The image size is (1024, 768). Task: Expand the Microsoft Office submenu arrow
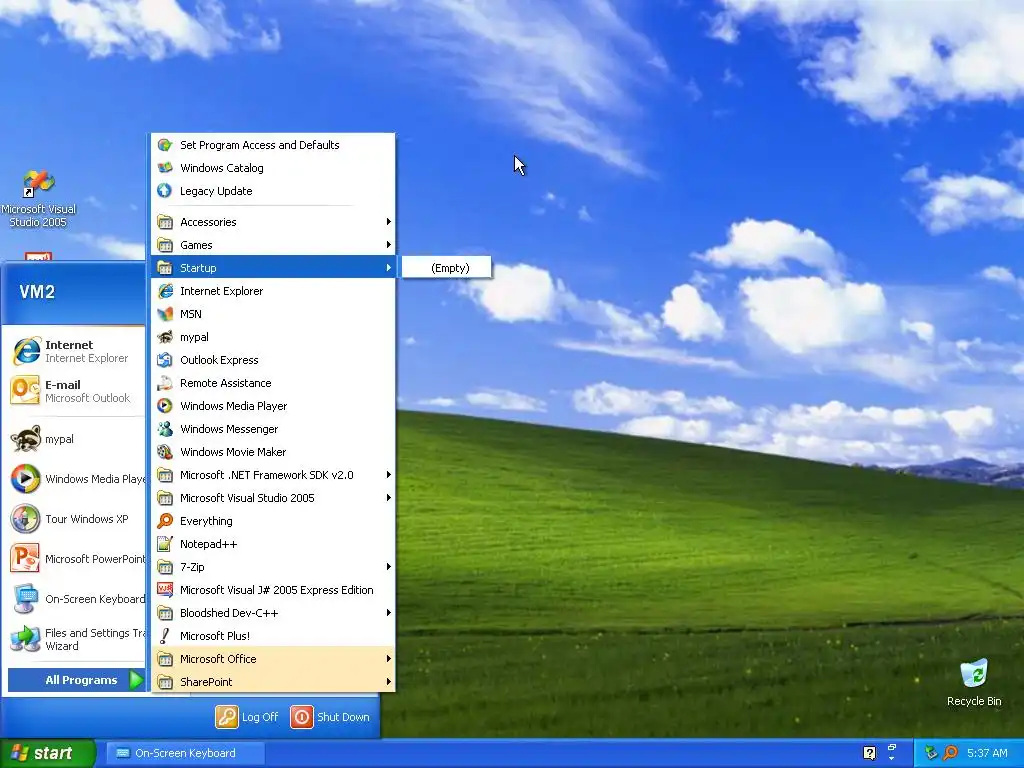pos(389,659)
